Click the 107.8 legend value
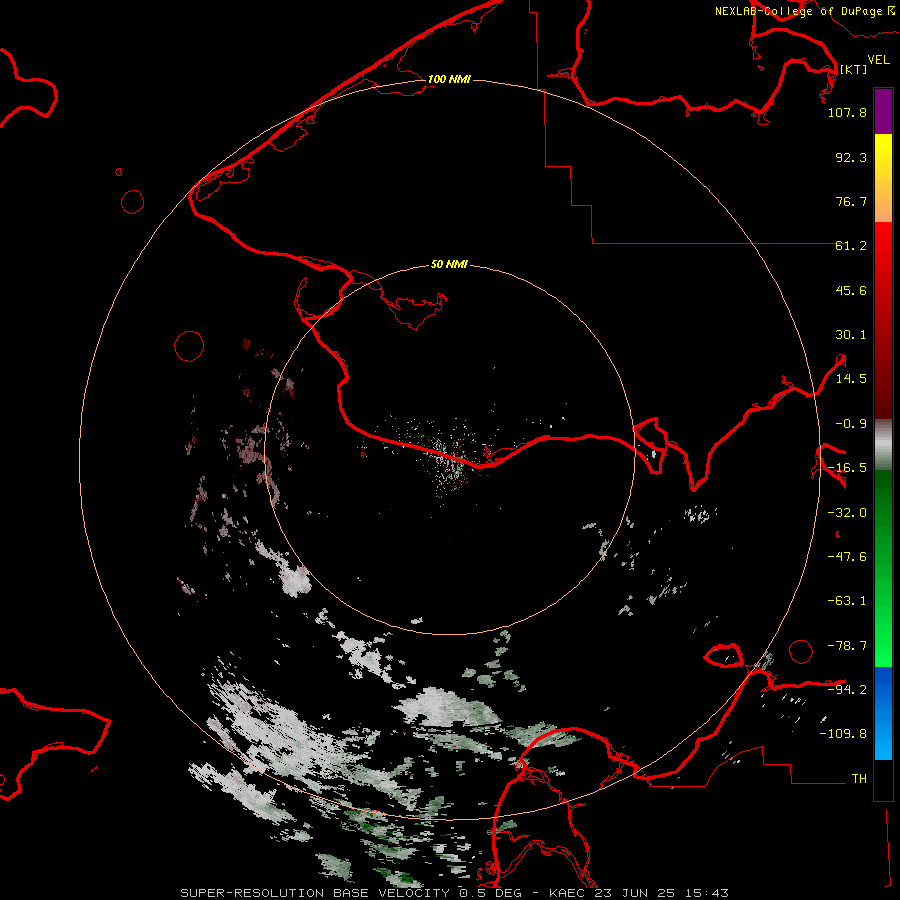This screenshot has width=900, height=900. click(847, 112)
